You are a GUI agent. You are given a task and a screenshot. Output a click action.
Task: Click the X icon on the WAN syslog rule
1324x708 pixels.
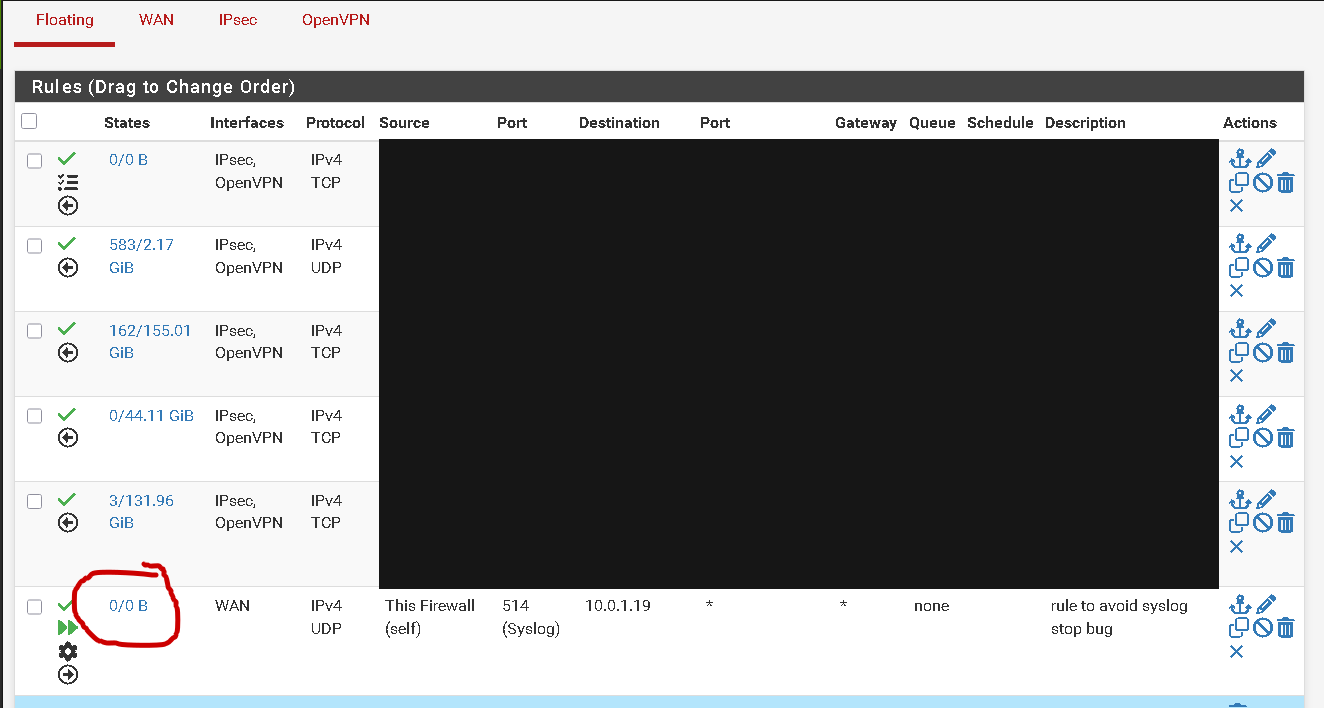point(1236,652)
